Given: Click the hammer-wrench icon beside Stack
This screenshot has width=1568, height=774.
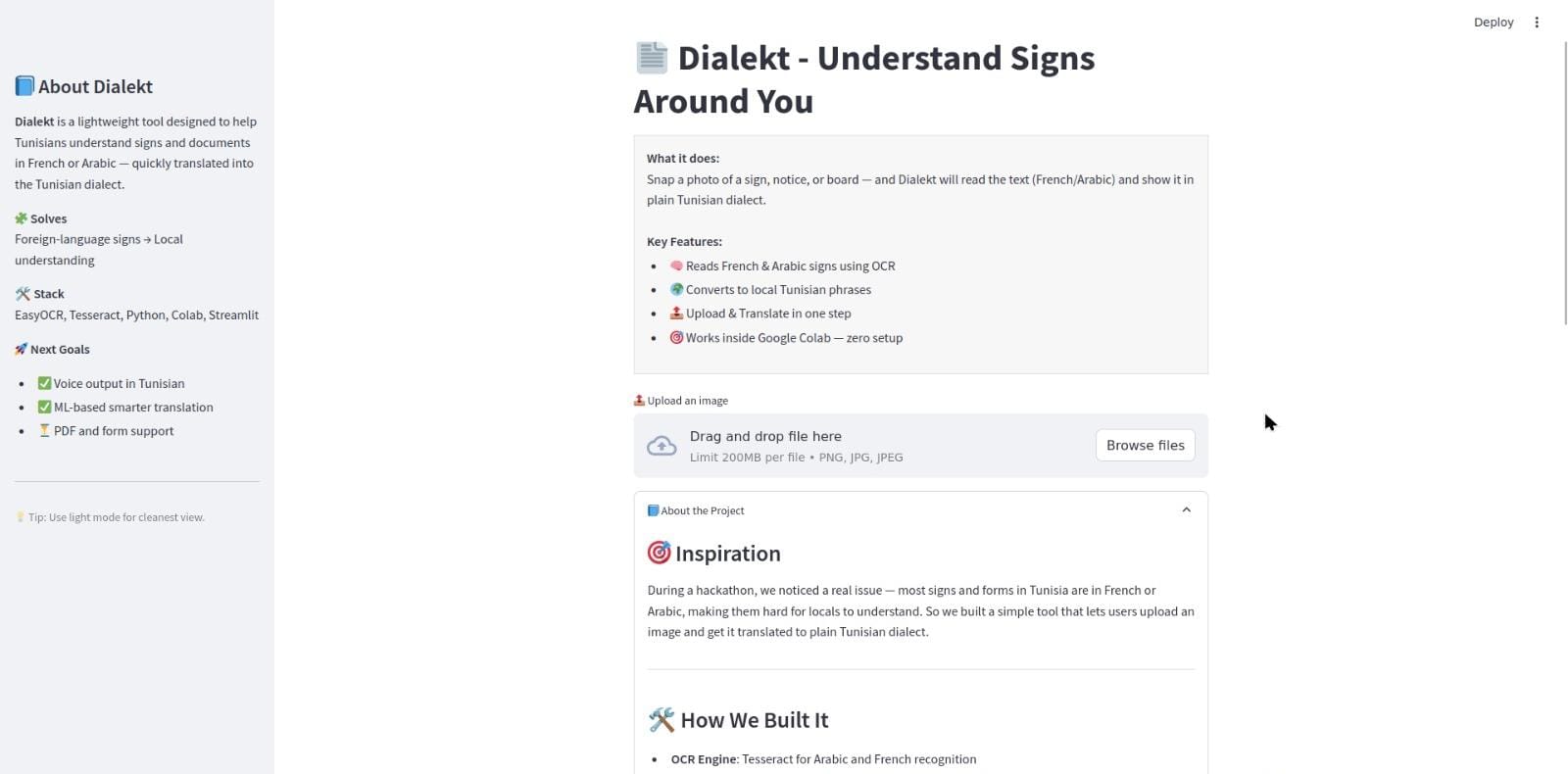Looking at the screenshot, I should [23, 294].
